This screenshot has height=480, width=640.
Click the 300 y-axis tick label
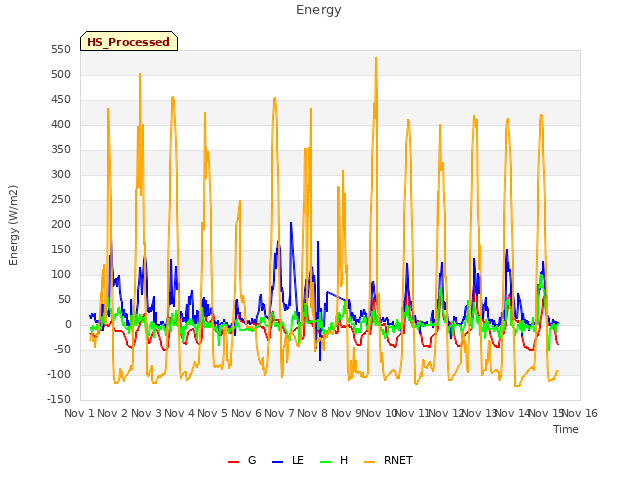(x=61, y=175)
